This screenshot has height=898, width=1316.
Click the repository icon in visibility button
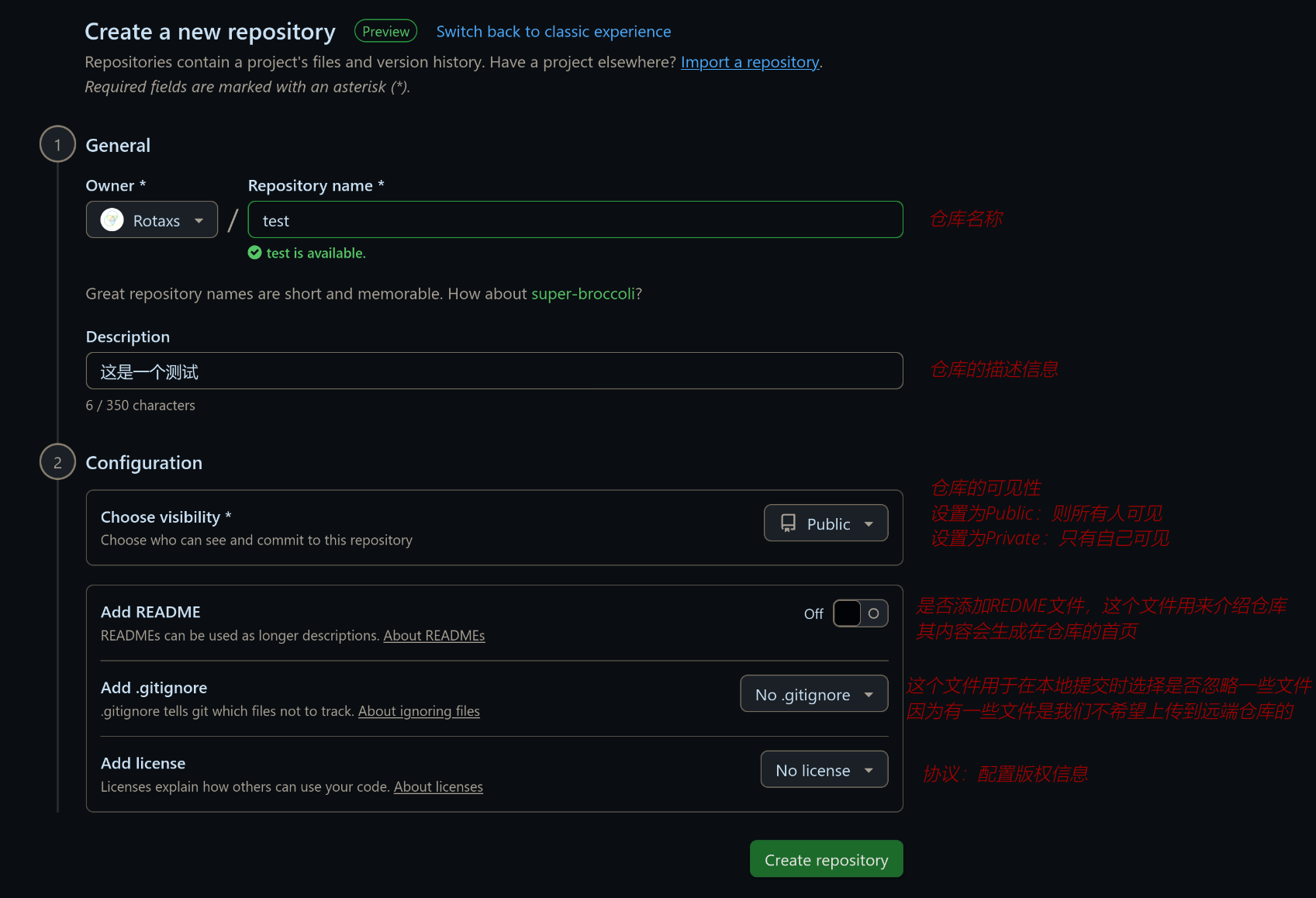pyautogui.click(x=788, y=523)
